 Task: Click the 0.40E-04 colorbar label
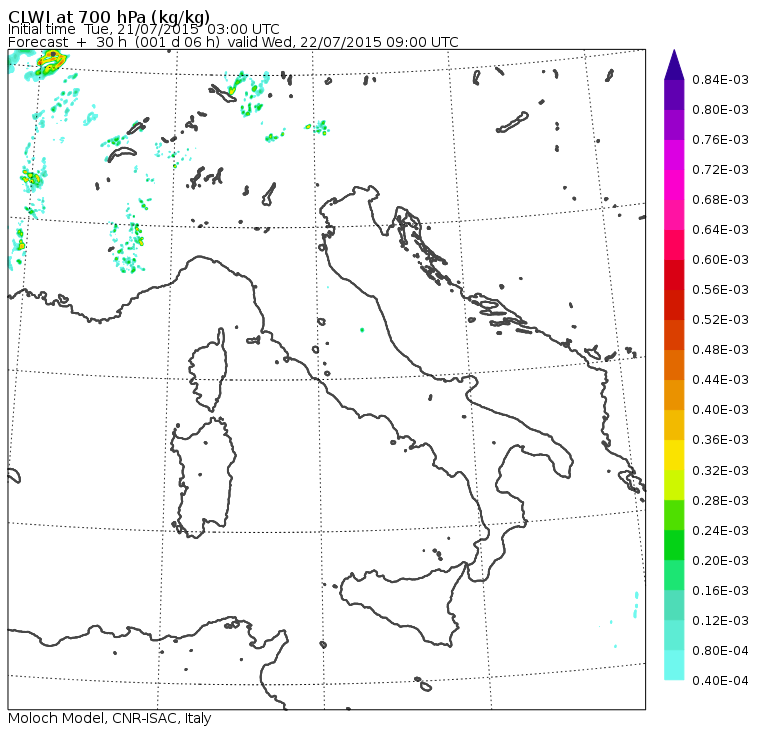[x=720, y=681]
